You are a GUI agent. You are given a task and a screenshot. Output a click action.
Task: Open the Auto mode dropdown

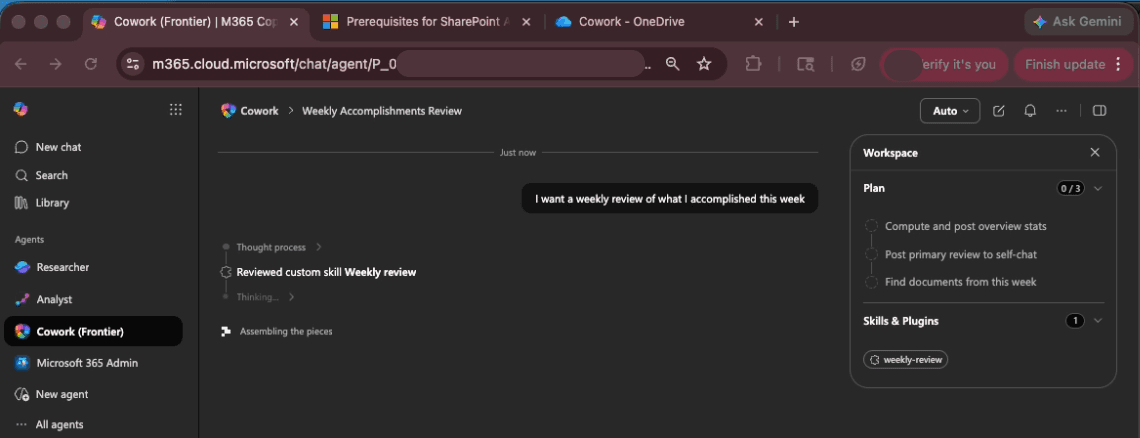click(950, 111)
